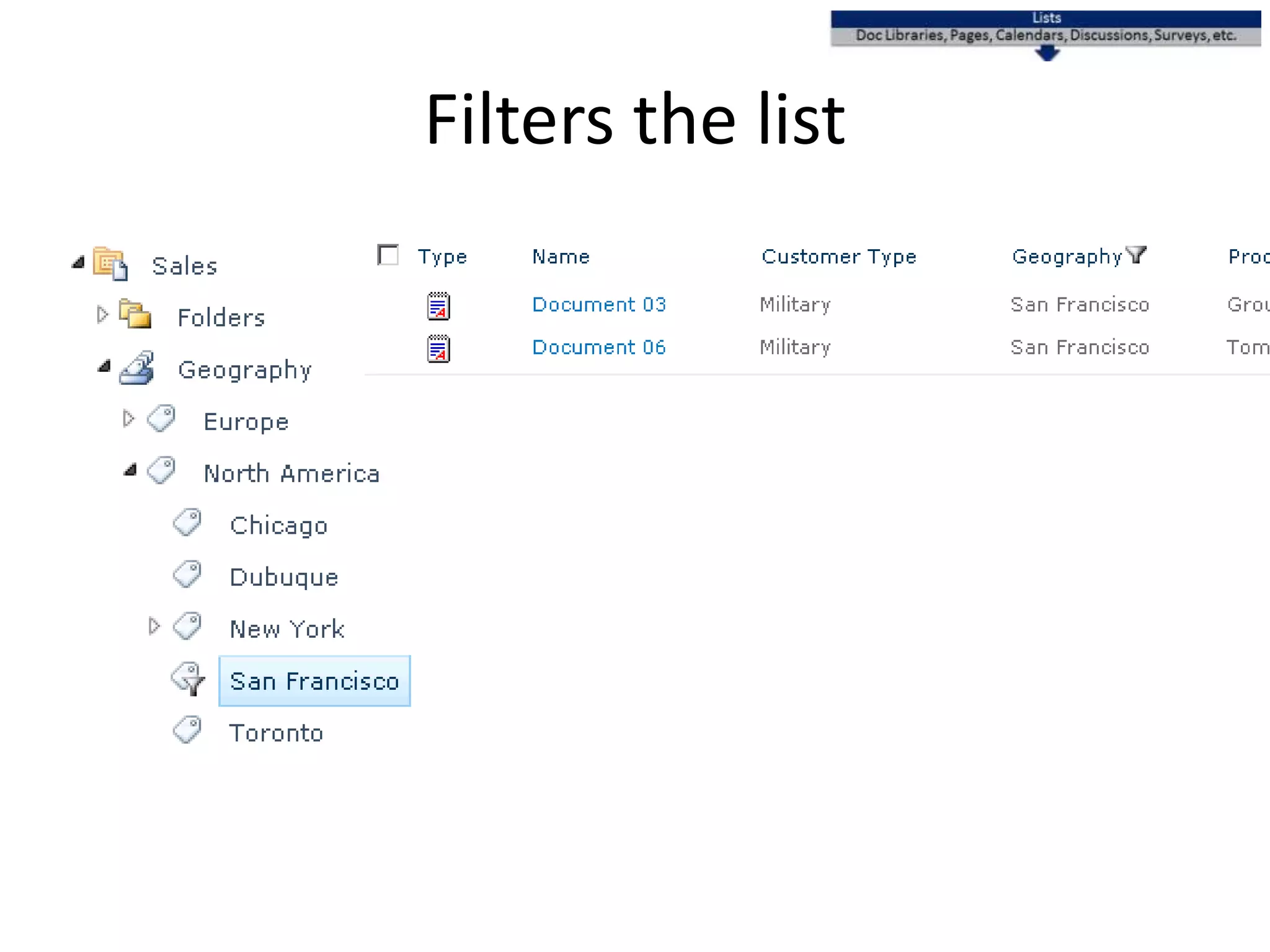The height and width of the screenshot is (952, 1270).
Task: Click San Francisco cell in Document 03 row
Action: pos(1080,304)
